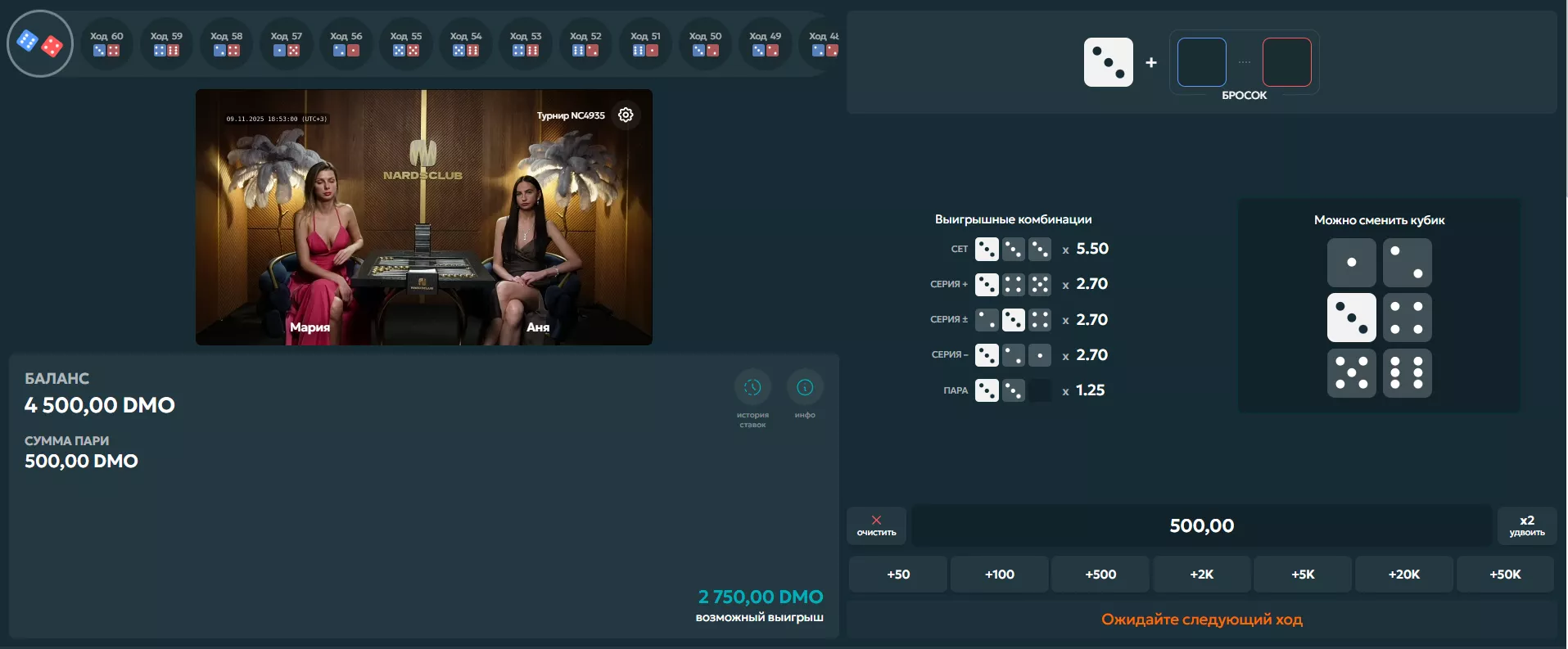The image size is (1568, 649).
Task: Double the bet with x2 удвоить
Action: pyautogui.click(x=1526, y=525)
